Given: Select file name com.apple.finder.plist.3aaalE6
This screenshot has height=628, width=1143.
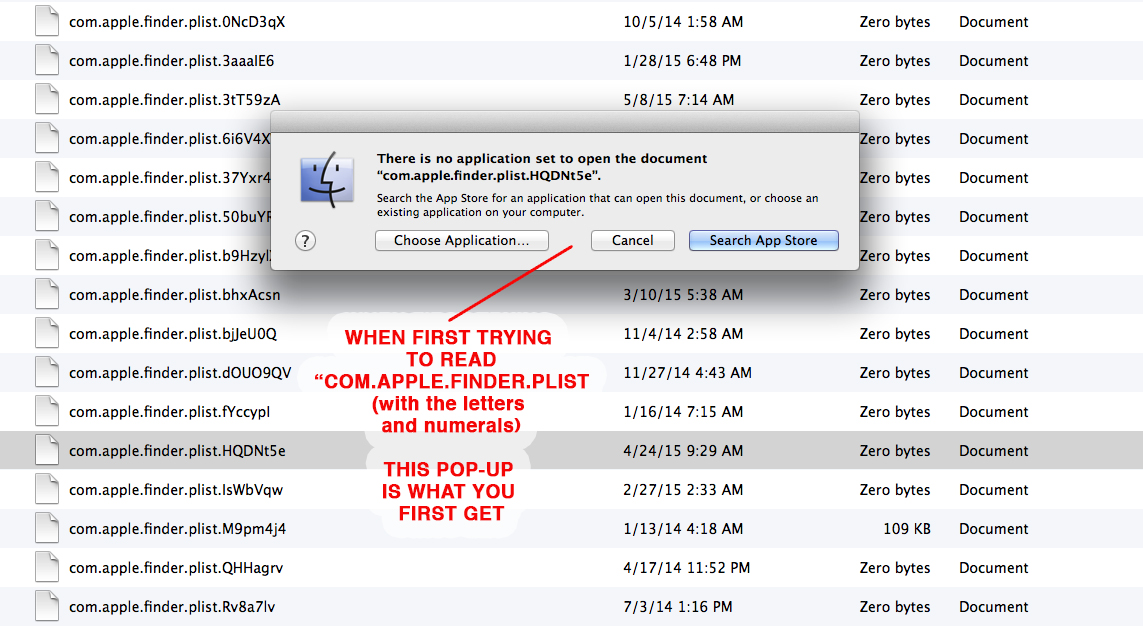Looking at the screenshot, I should [171, 61].
